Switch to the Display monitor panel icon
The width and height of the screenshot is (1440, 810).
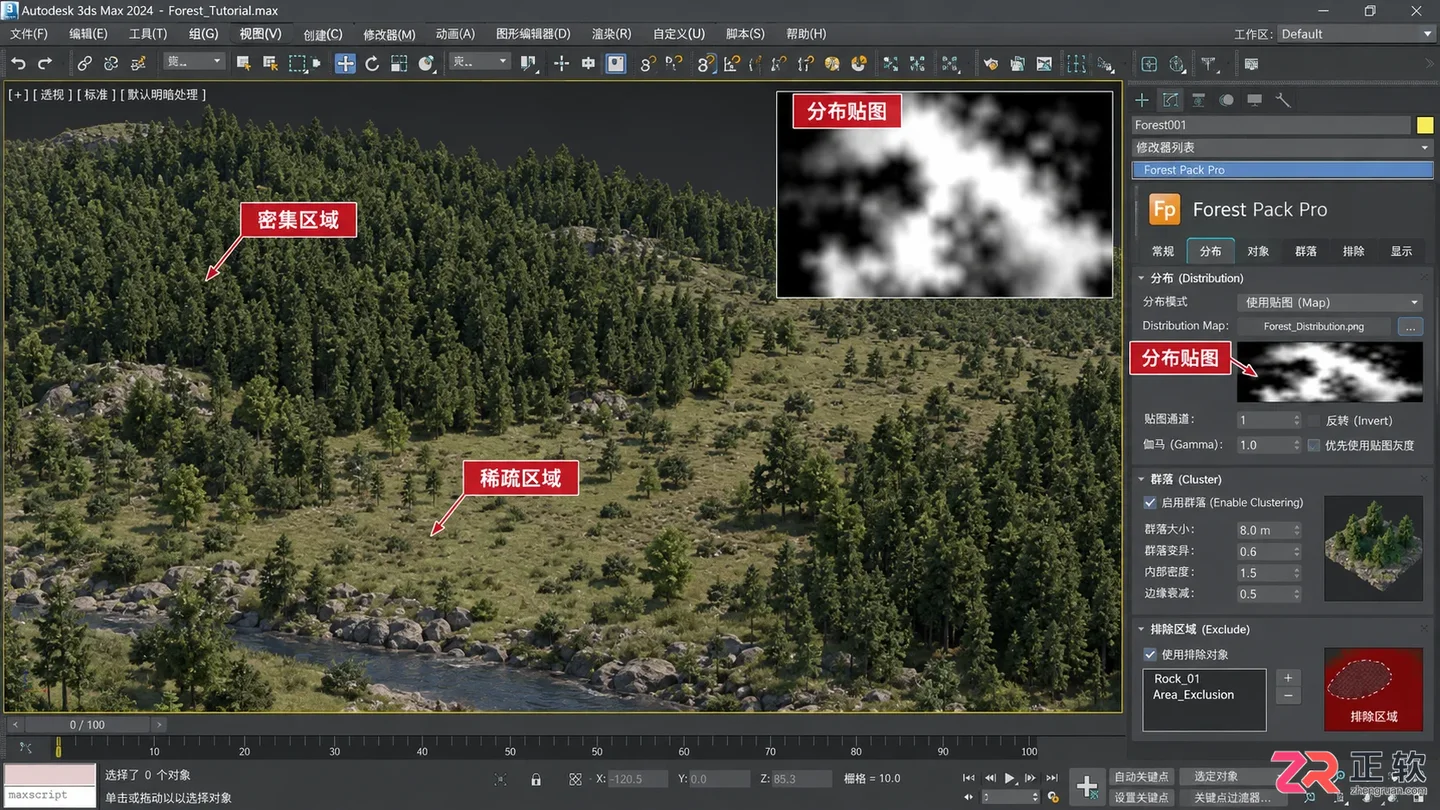[x=1255, y=100]
